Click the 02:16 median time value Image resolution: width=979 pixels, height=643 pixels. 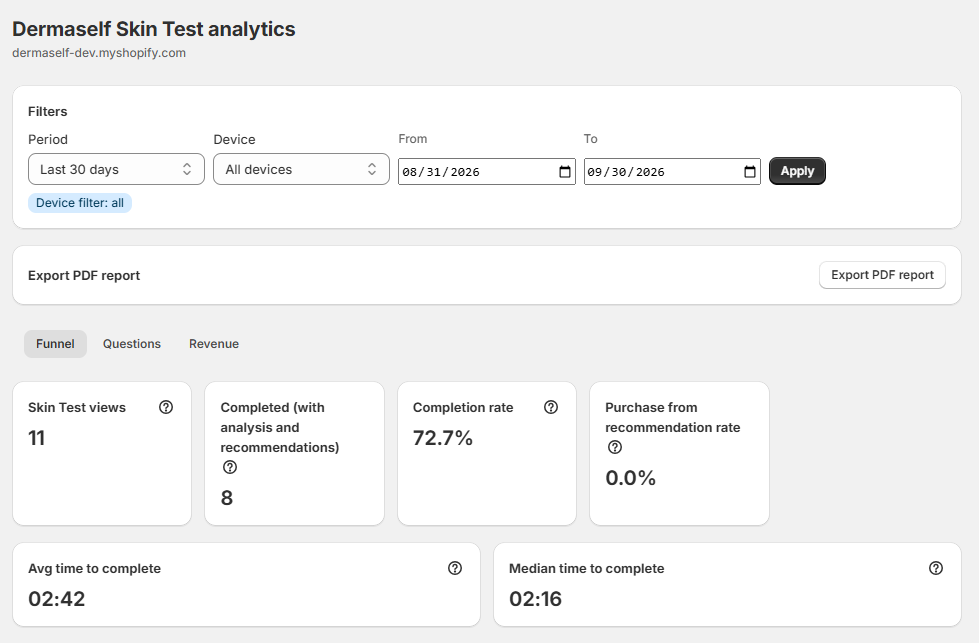click(x=535, y=599)
